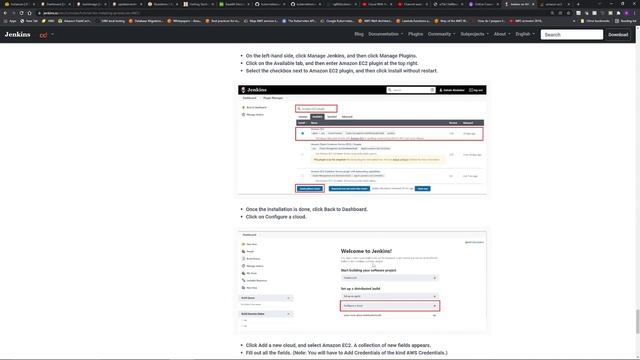Viewport: 640px width, 360px height.
Task: Expand the Subprojects menu
Action: coord(474,34)
